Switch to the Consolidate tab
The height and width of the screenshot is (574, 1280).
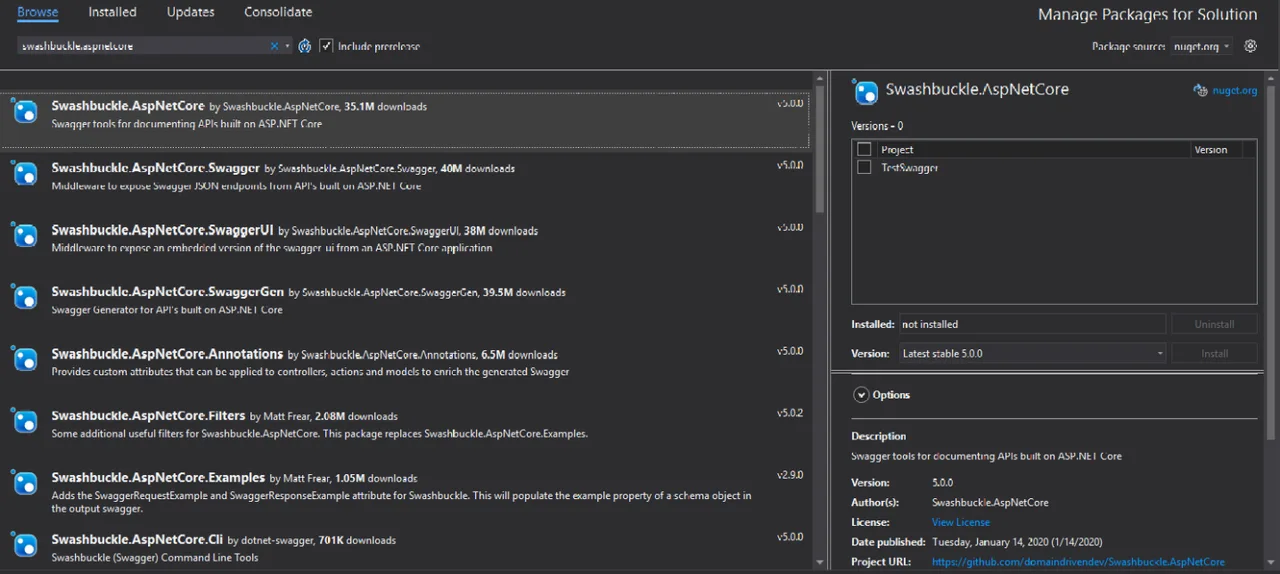click(x=278, y=12)
